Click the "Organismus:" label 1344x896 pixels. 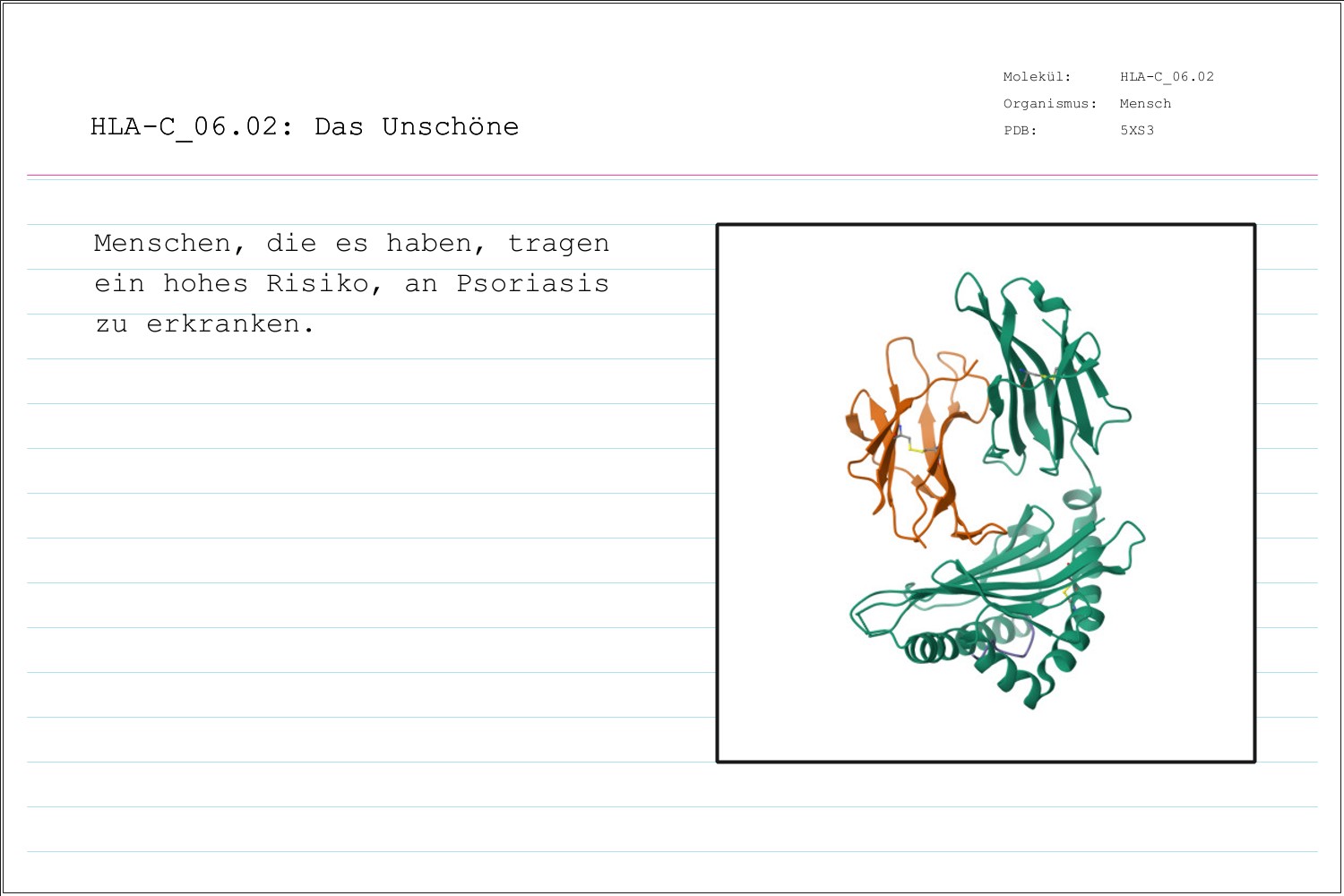coord(1050,104)
